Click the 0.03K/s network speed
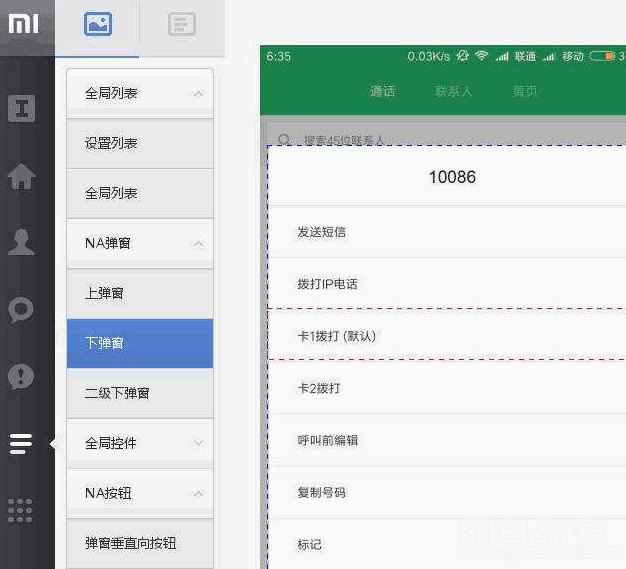The height and width of the screenshot is (569, 626). coord(429,56)
